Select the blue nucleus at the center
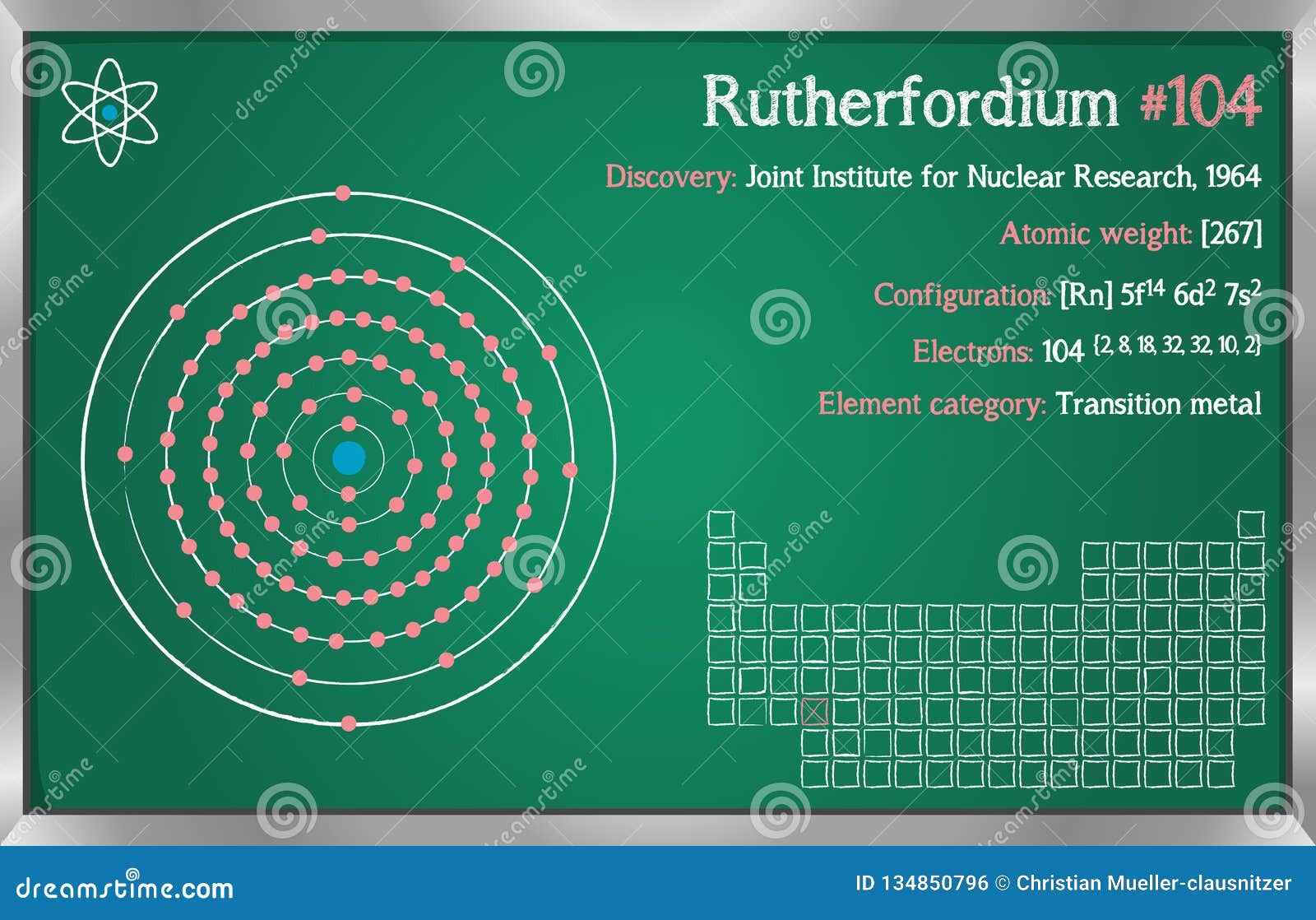 [x=350, y=457]
